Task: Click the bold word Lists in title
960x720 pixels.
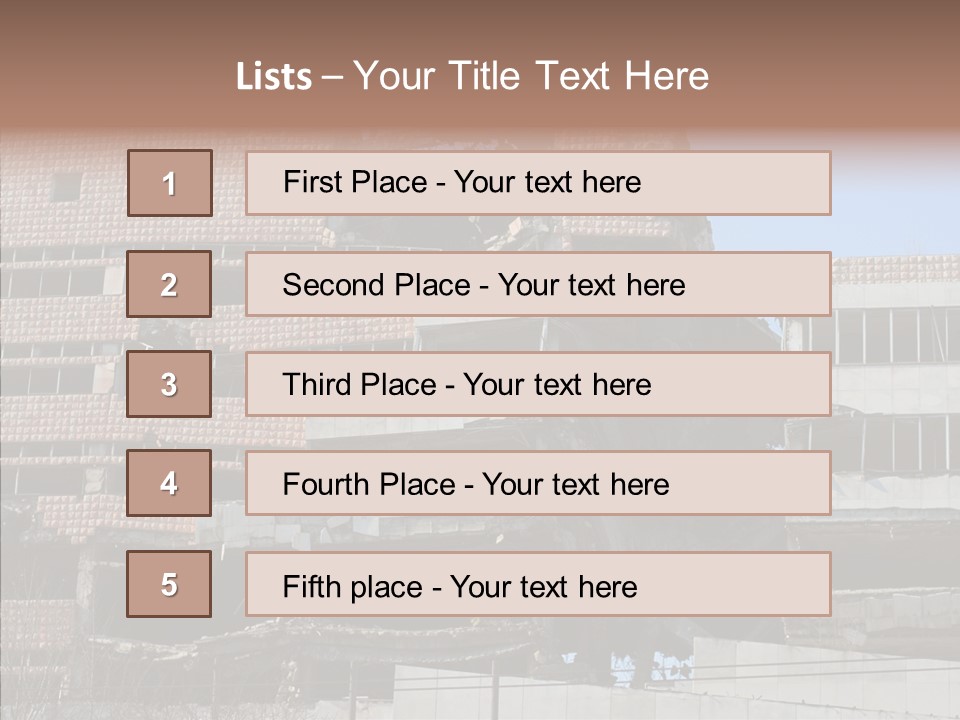Action: [274, 77]
